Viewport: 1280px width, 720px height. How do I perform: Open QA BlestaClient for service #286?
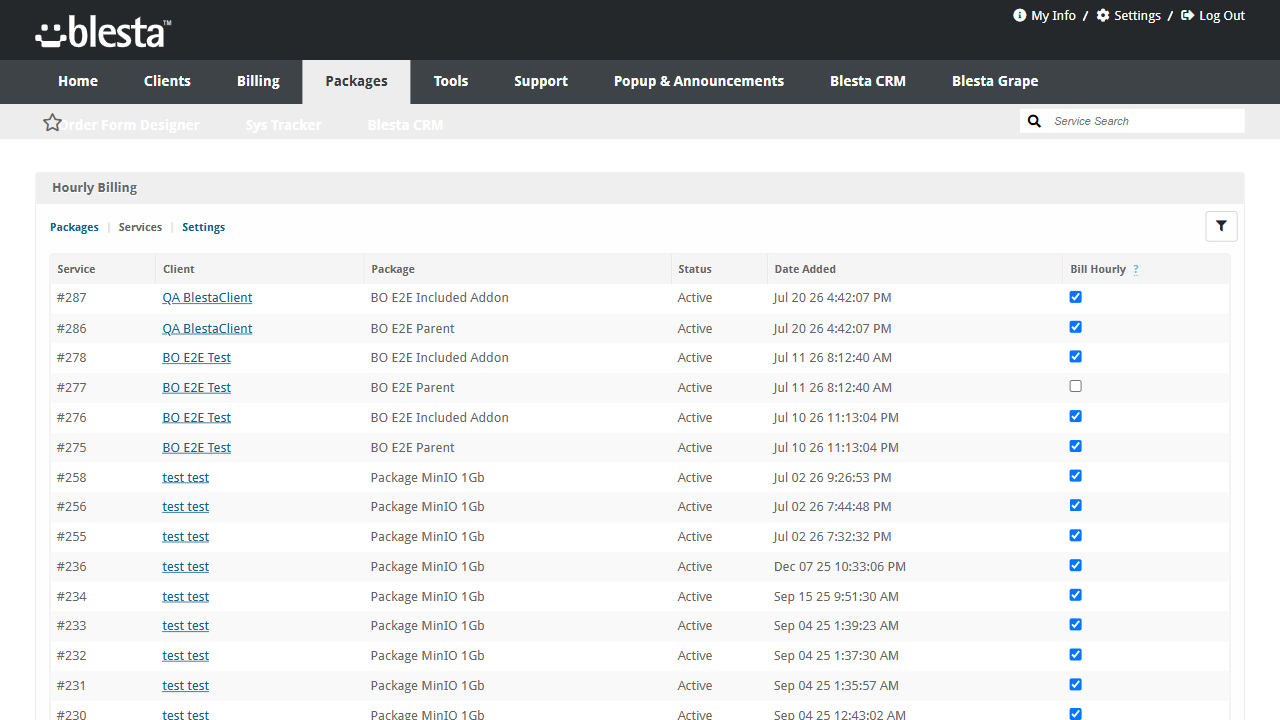click(x=207, y=328)
